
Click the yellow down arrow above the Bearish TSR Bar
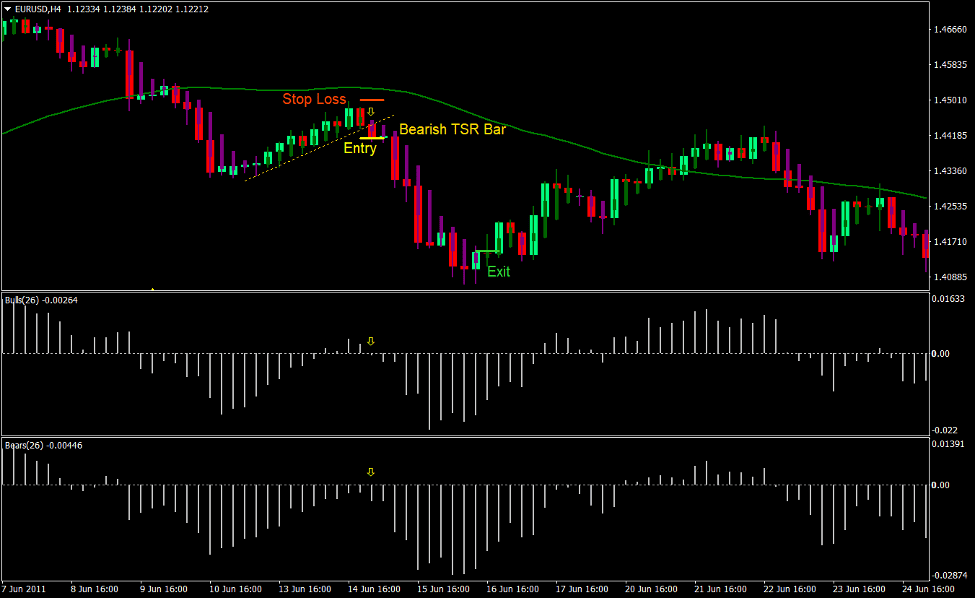coord(371,111)
